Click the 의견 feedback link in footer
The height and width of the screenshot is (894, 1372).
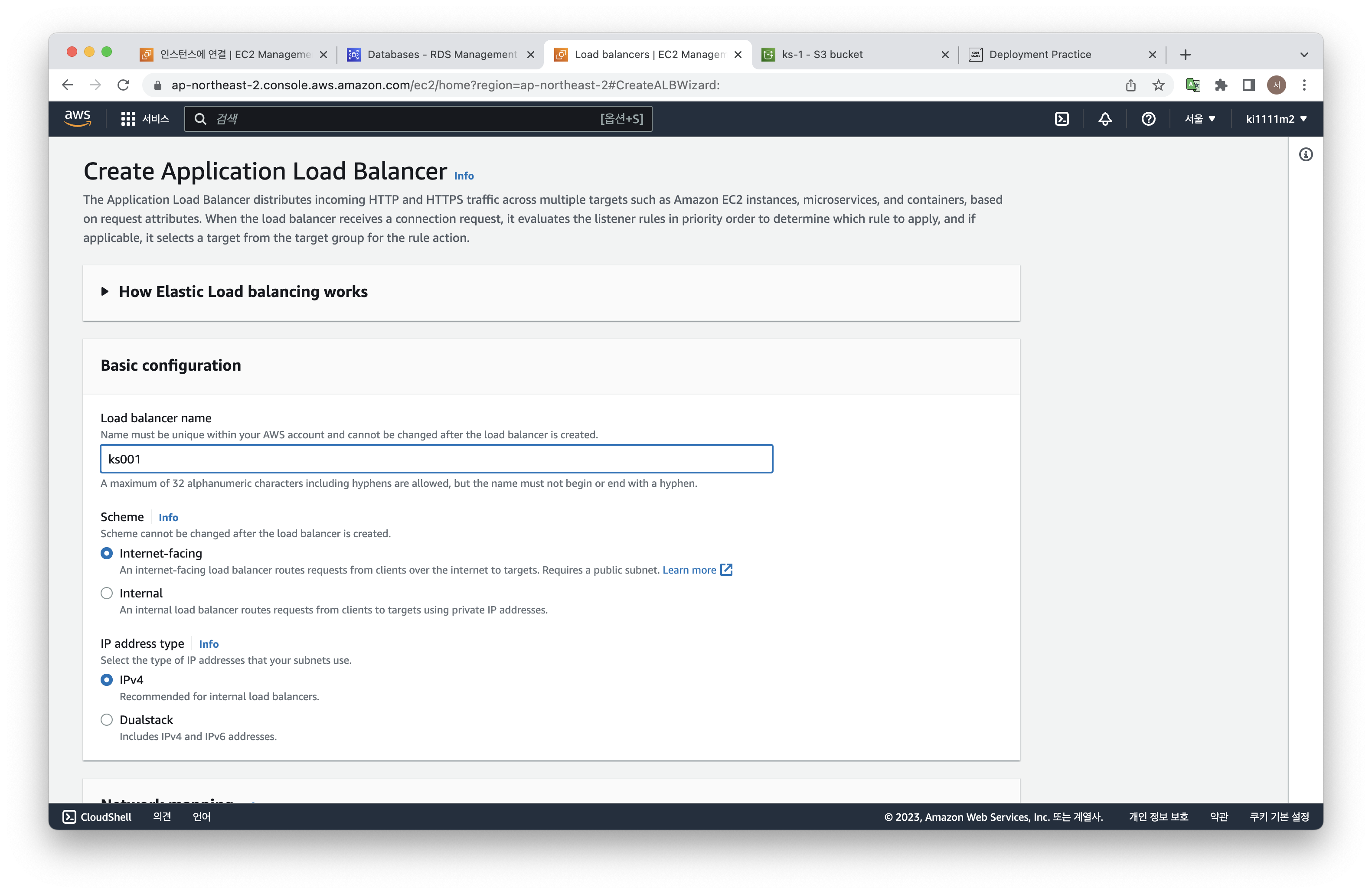pyautogui.click(x=162, y=817)
